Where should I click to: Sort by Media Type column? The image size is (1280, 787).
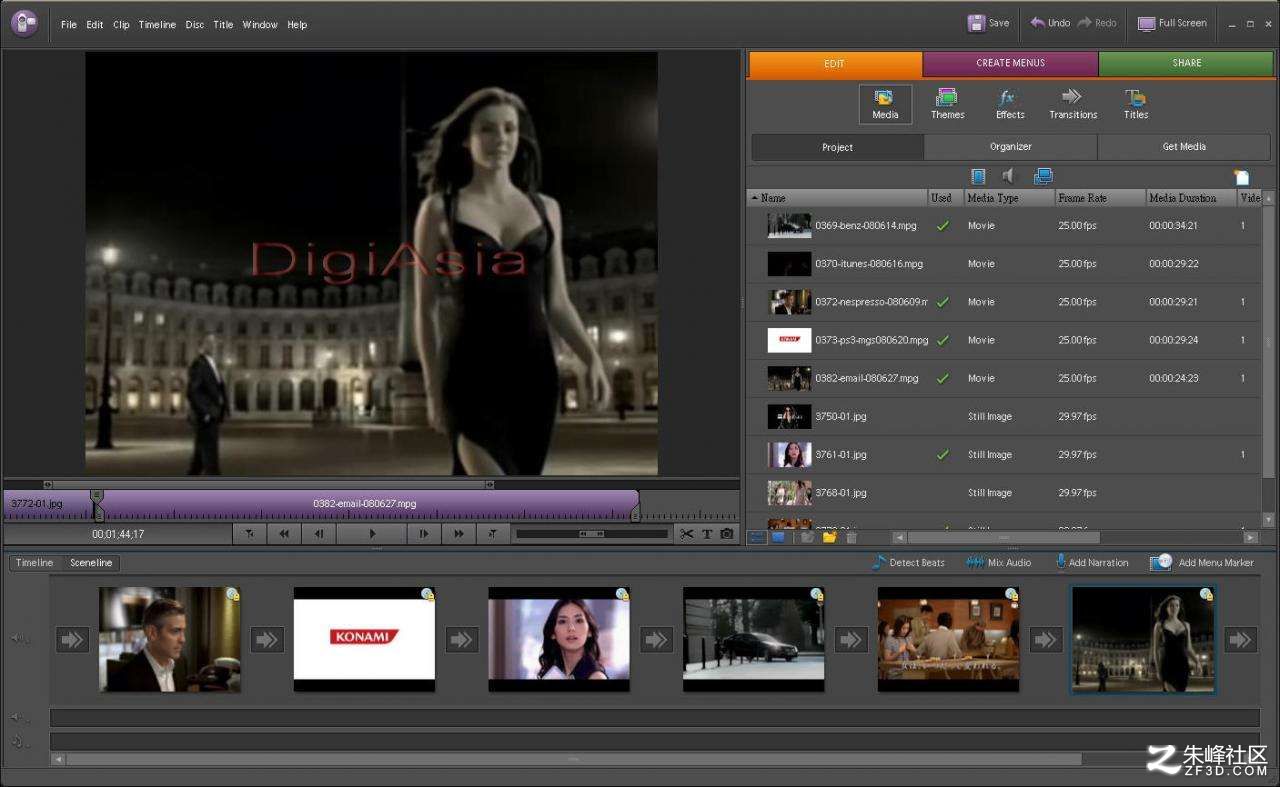coord(1009,198)
